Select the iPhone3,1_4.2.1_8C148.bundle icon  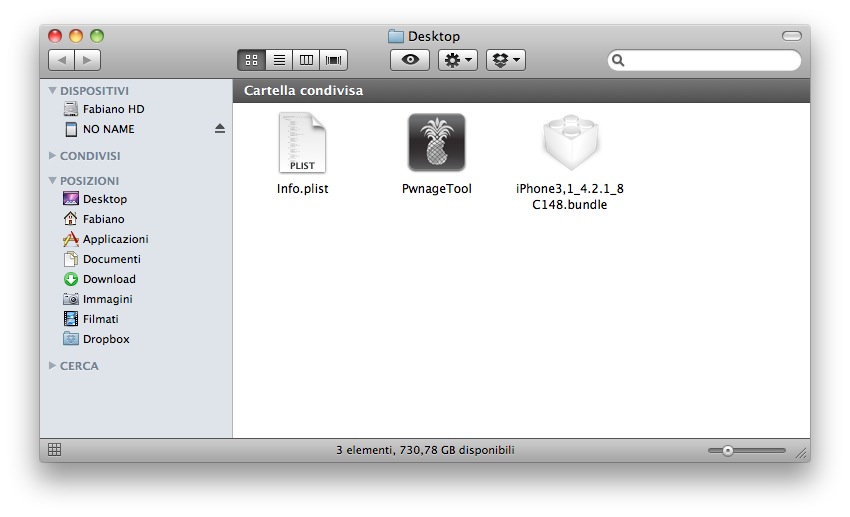coord(570,142)
